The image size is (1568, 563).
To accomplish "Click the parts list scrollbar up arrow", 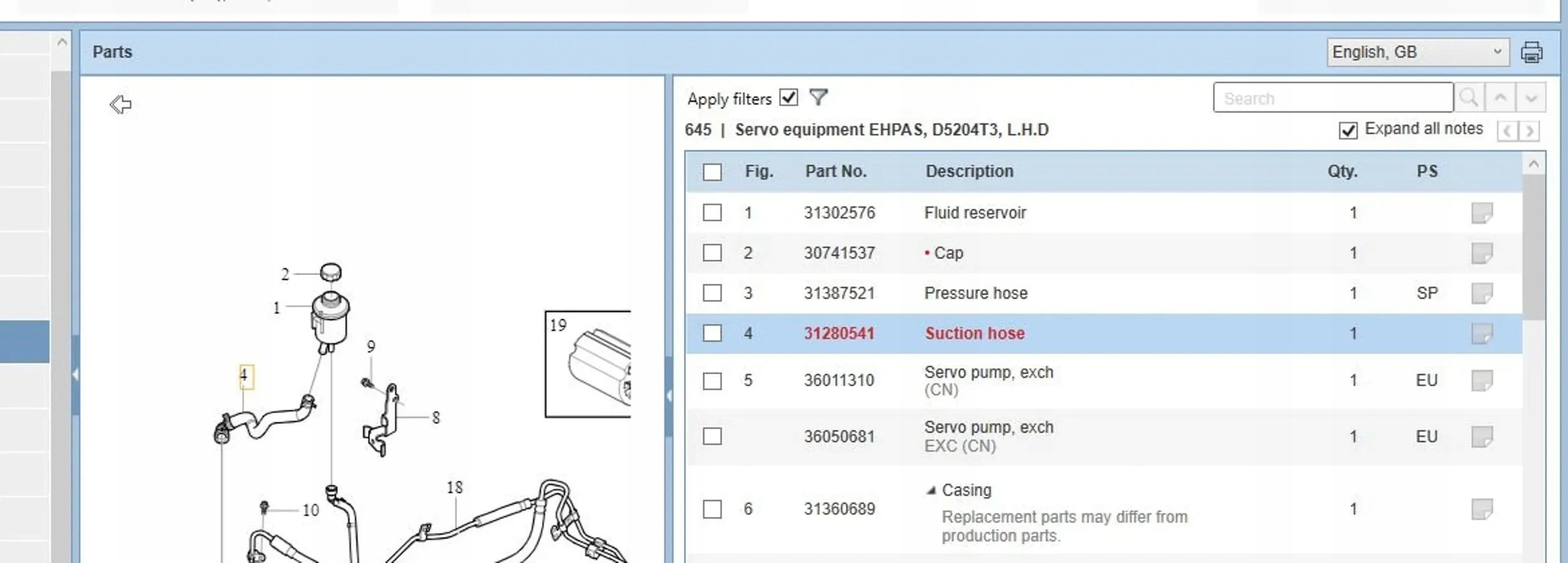I will point(1534,164).
